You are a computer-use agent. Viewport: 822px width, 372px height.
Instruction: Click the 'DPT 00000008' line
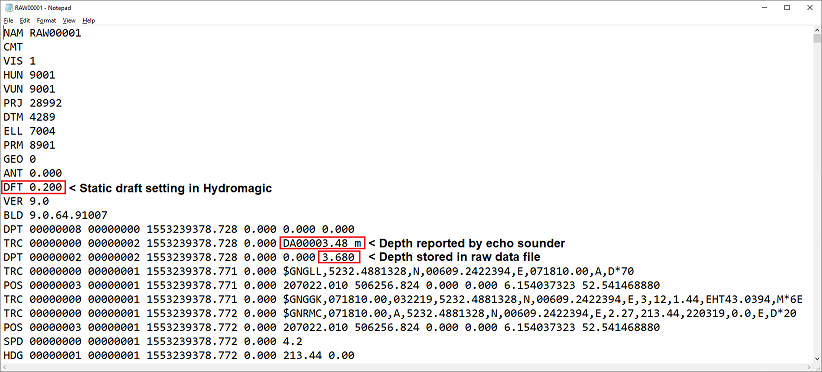tap(179, 229)
